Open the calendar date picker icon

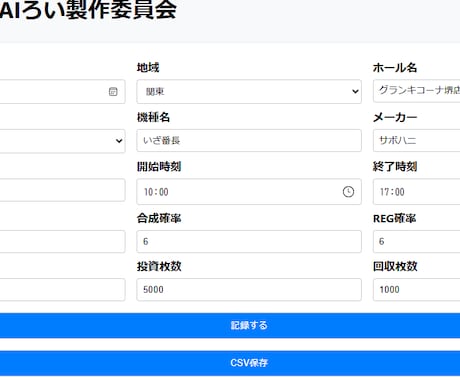coord(113,92)
